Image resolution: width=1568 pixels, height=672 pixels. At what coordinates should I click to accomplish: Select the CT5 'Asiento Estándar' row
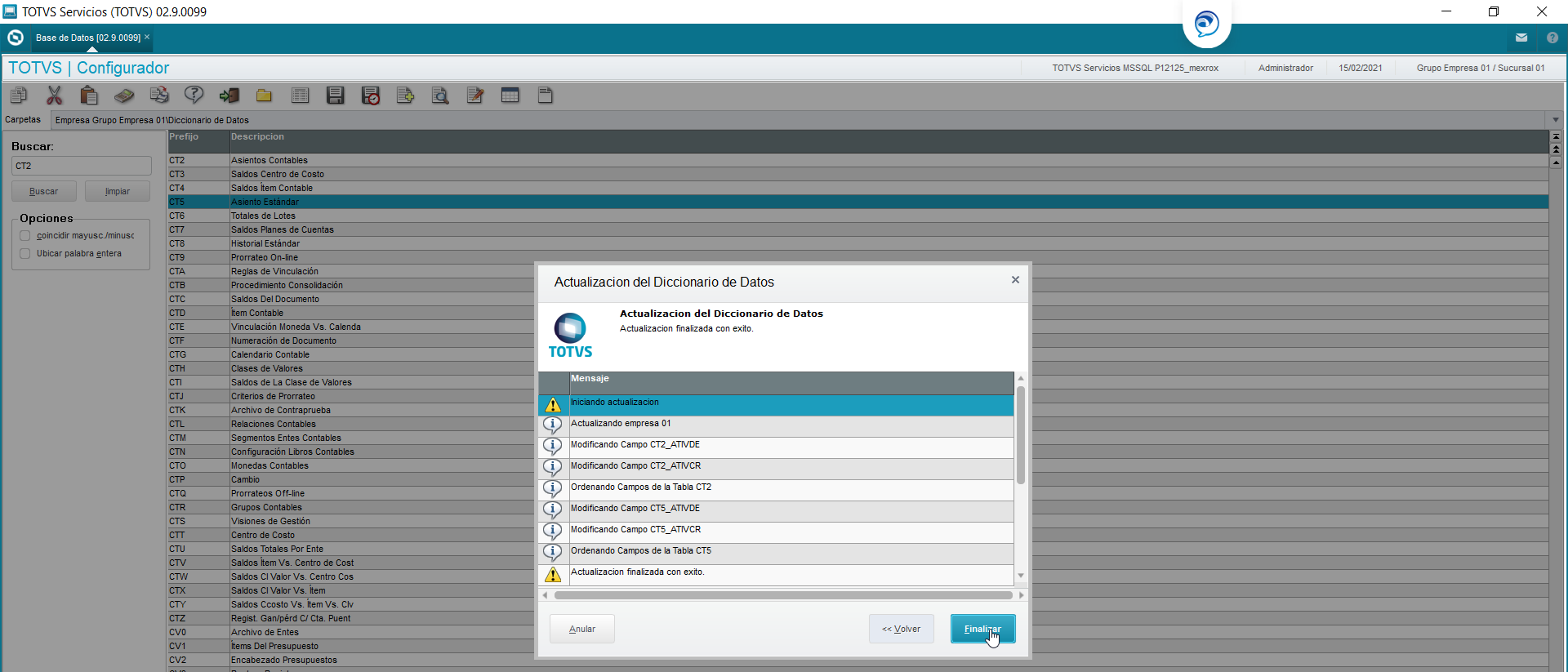click(x=857, y=202)
